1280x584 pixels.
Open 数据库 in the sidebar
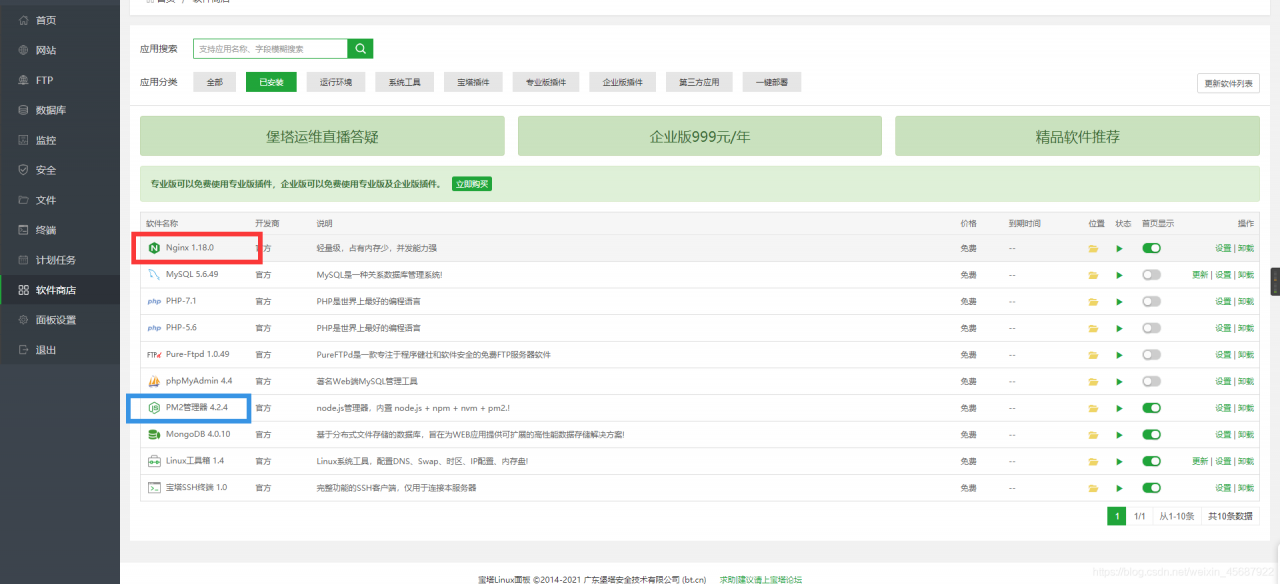pos(60,110)
